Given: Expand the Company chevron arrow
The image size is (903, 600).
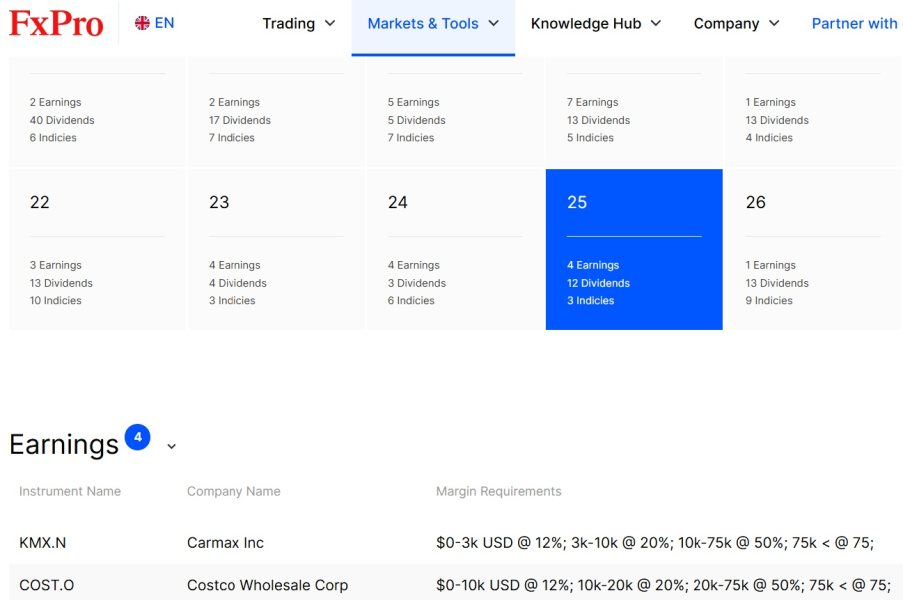Looking at the screenshot, I should tap(775, 24).
